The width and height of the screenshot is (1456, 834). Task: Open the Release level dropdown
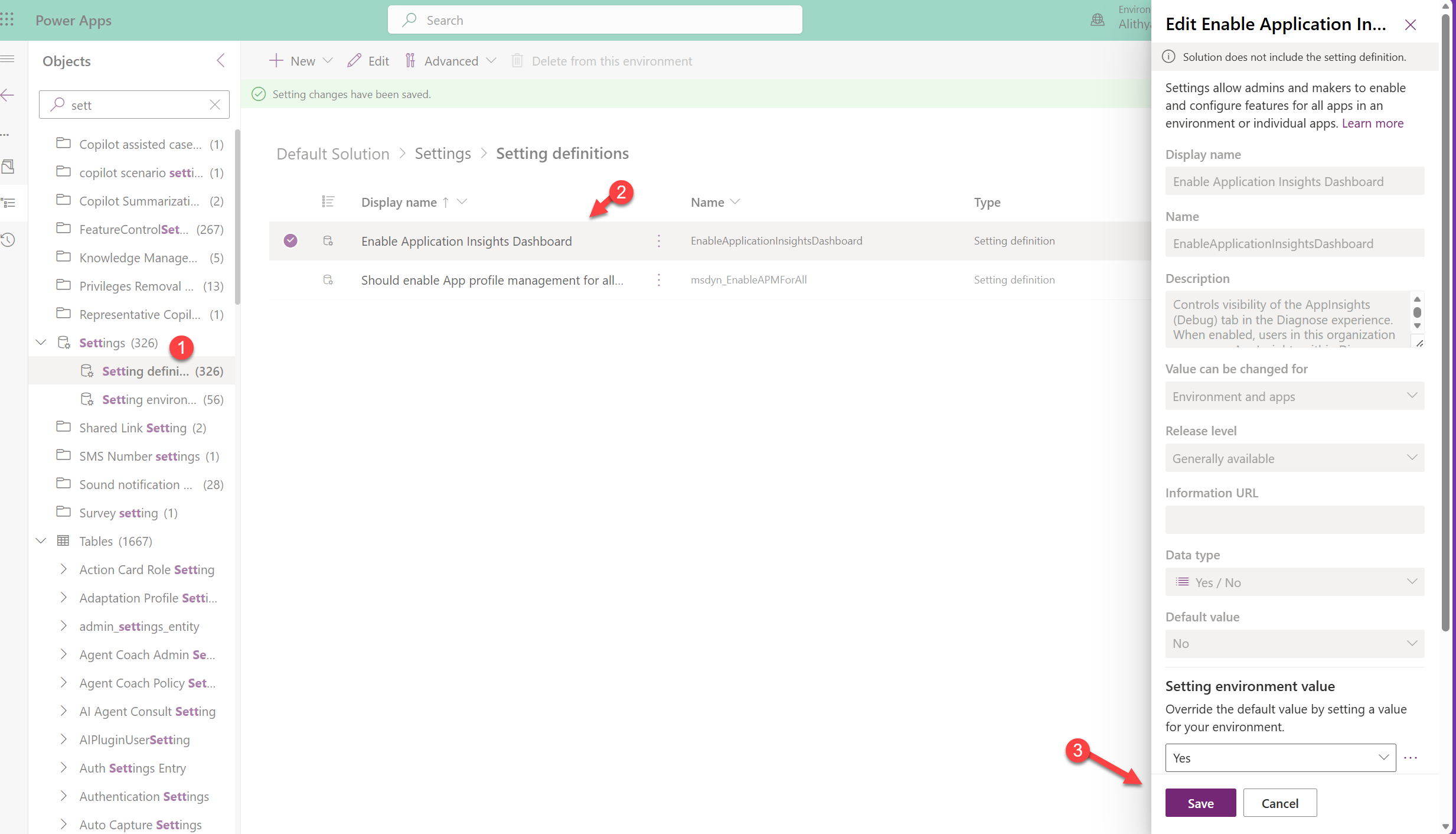click(1294, 458)
